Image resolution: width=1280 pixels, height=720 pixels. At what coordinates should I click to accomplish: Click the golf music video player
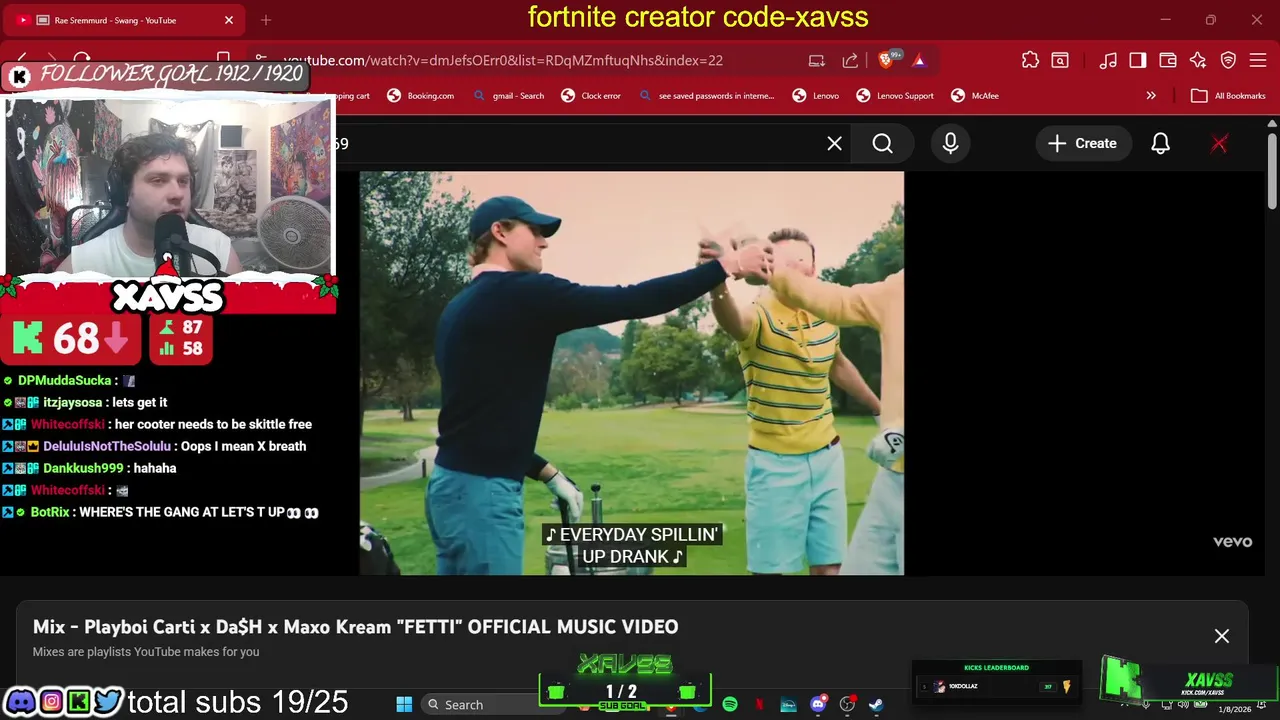(632, 373)
